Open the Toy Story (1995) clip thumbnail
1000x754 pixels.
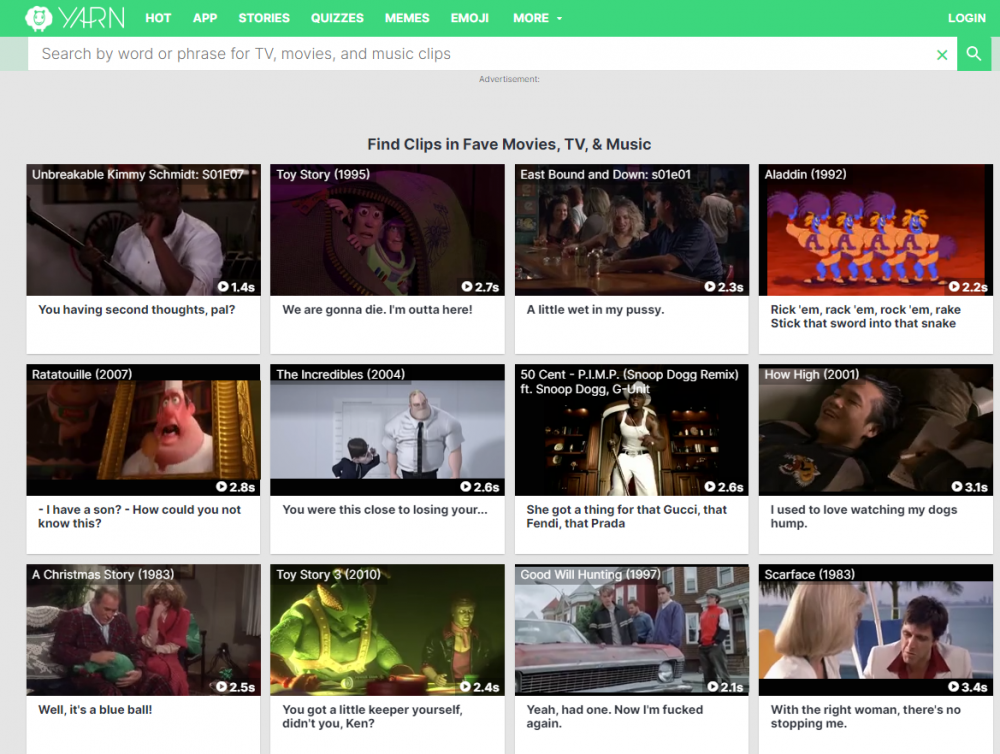click(387, 230)
